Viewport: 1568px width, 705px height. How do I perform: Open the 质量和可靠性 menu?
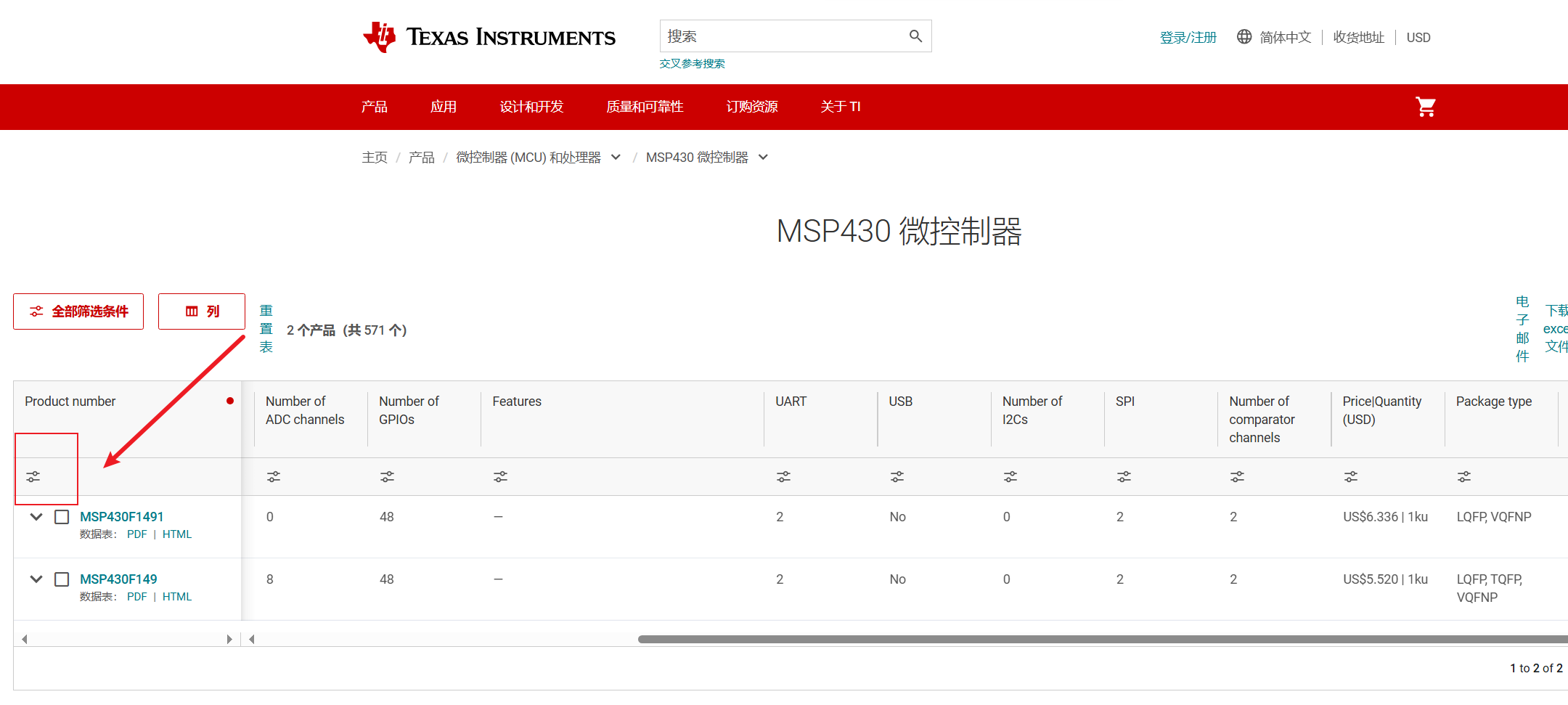pyautogui.click(x=645, y=107)
